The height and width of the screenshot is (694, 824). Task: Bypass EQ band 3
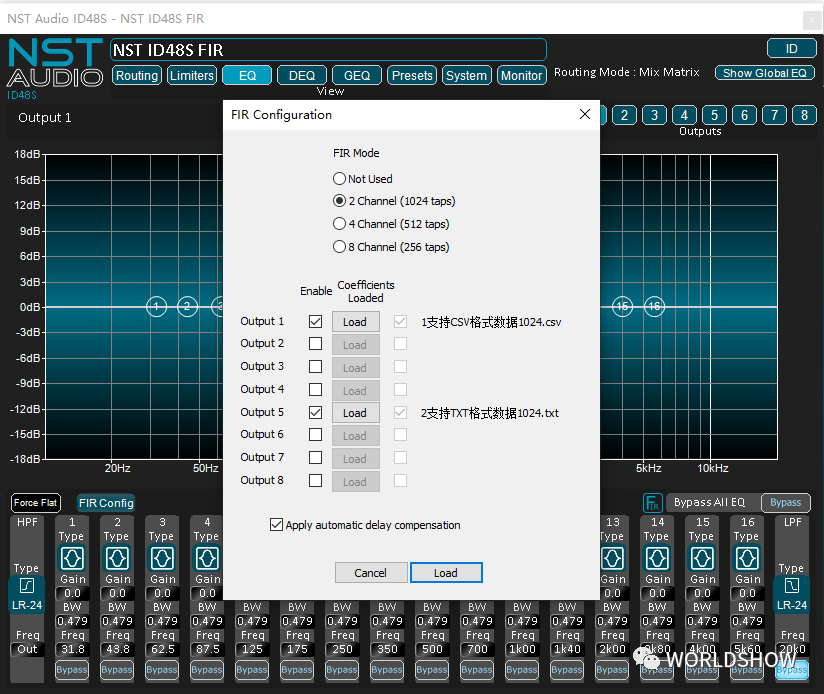click(x=162, y=670)
